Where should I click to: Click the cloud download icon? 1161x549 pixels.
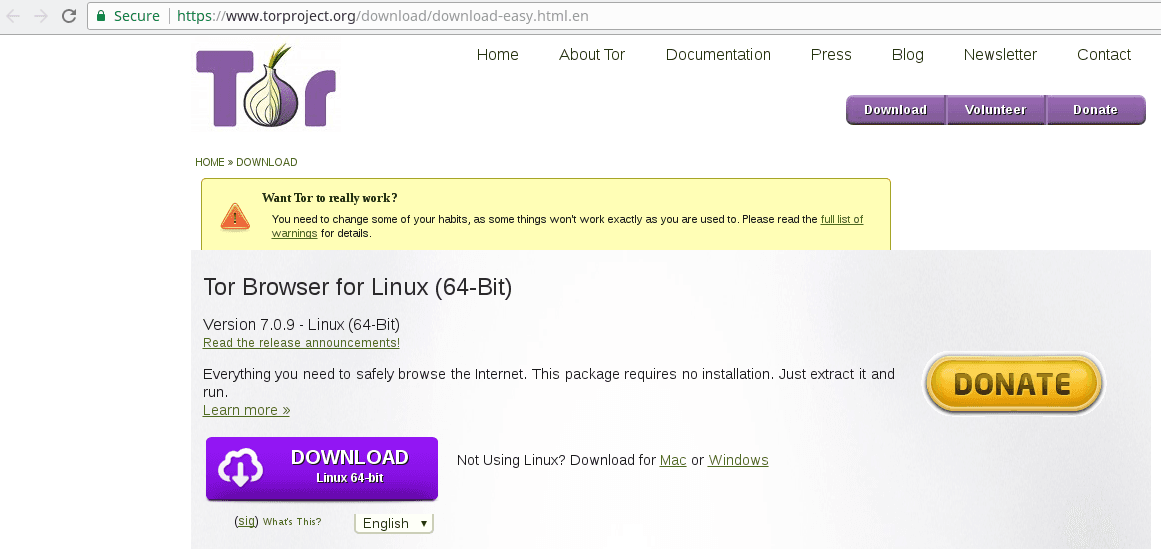pos(241,468)
